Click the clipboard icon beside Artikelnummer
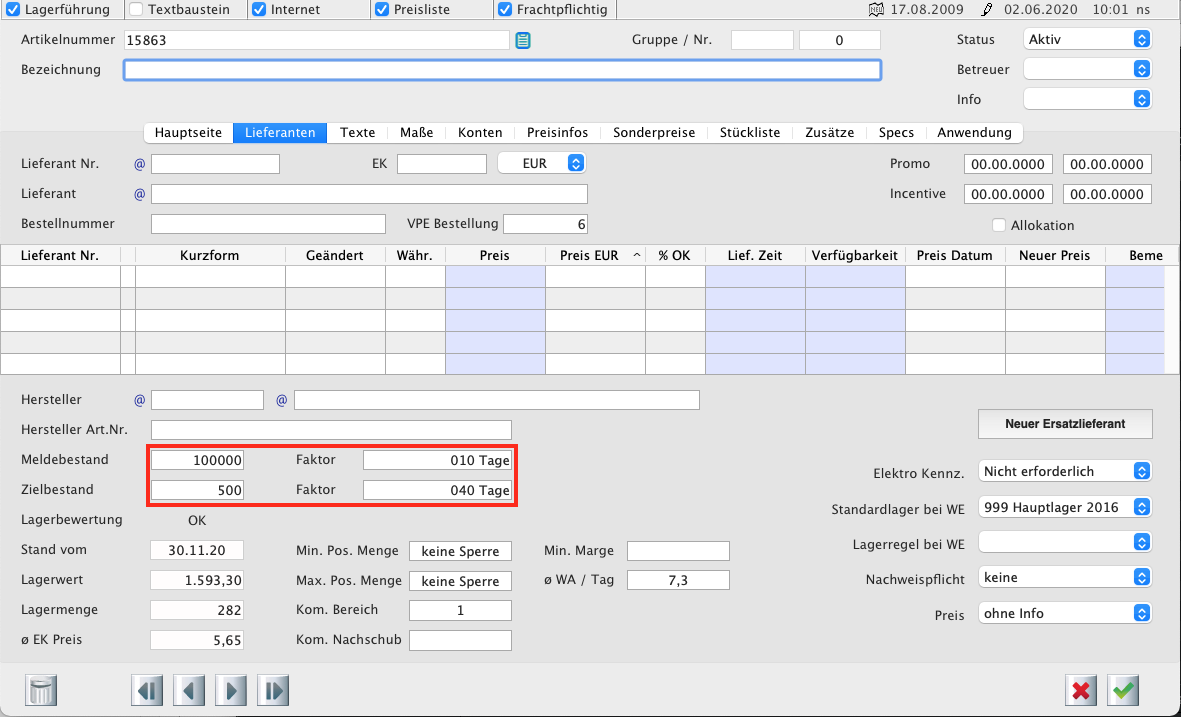The width and height of the screenshot is (1181, 717). [x=523, y=40]
